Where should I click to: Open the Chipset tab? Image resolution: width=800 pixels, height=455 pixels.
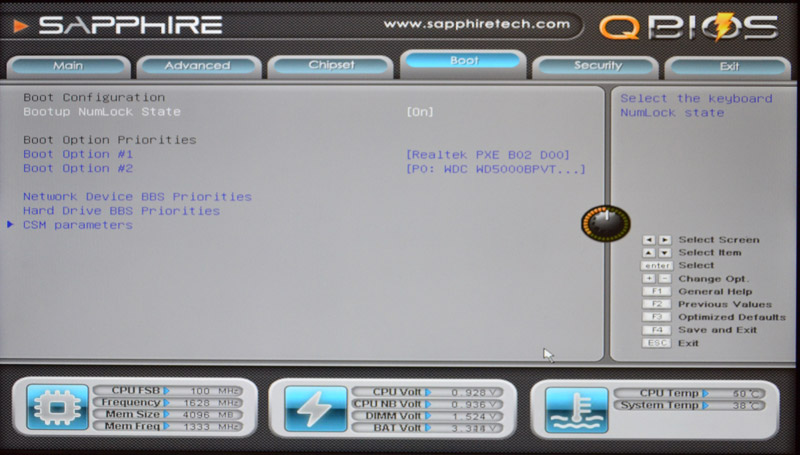click(x=331, y=65)
